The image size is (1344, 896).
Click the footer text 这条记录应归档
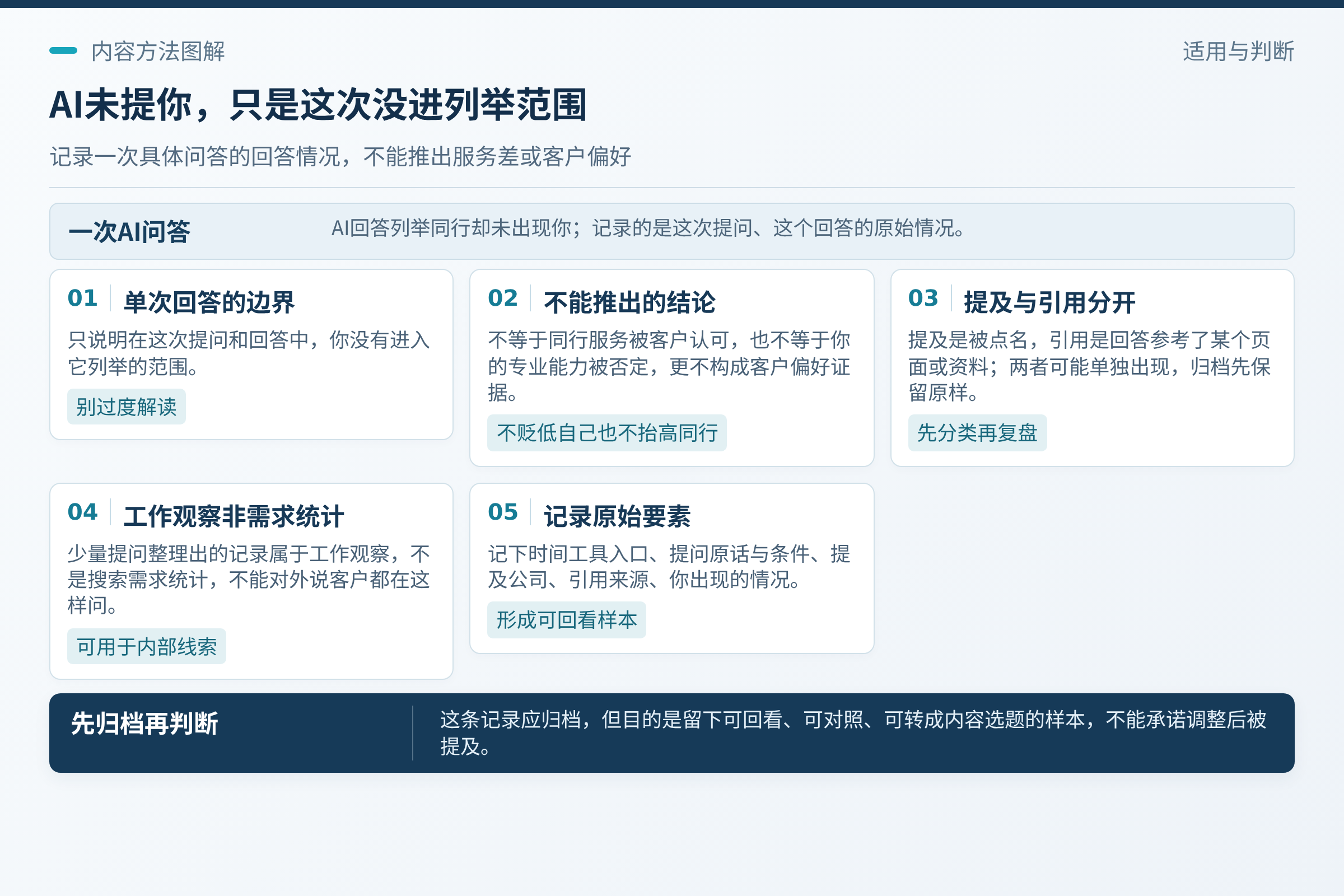[x=853, y=733]
